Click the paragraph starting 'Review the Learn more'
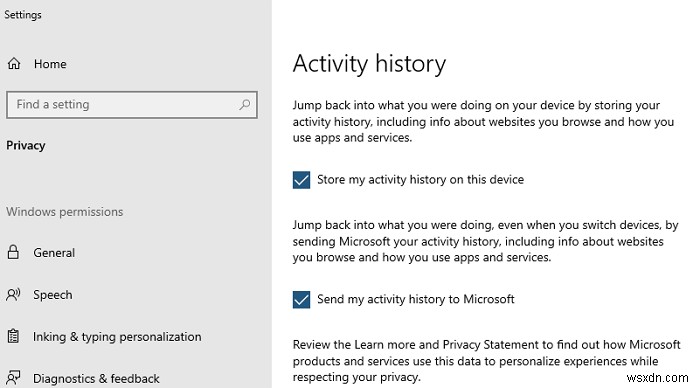This screenshot has height=388, width=700. [487, 361]
